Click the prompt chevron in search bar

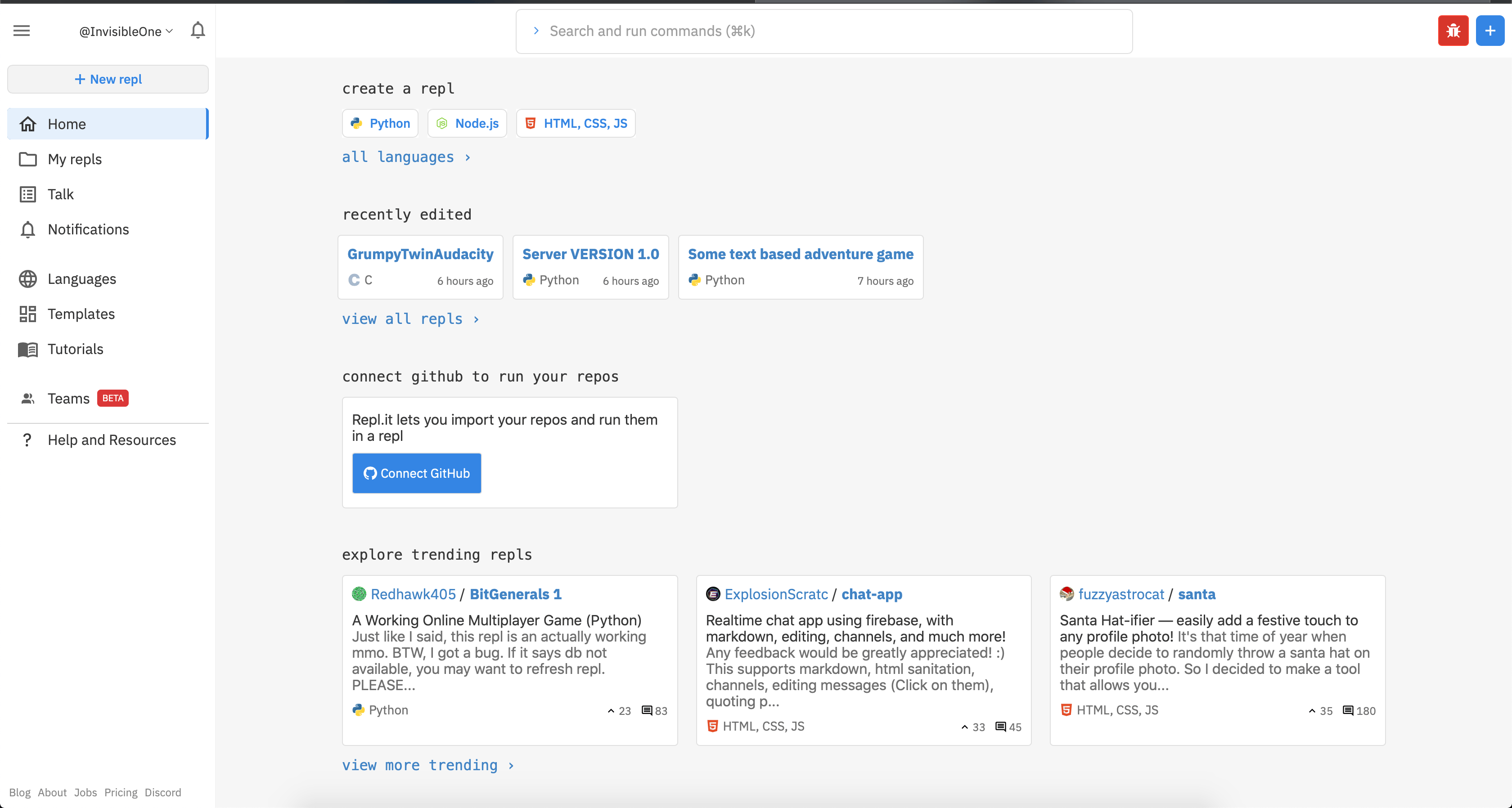pos(536,31)
